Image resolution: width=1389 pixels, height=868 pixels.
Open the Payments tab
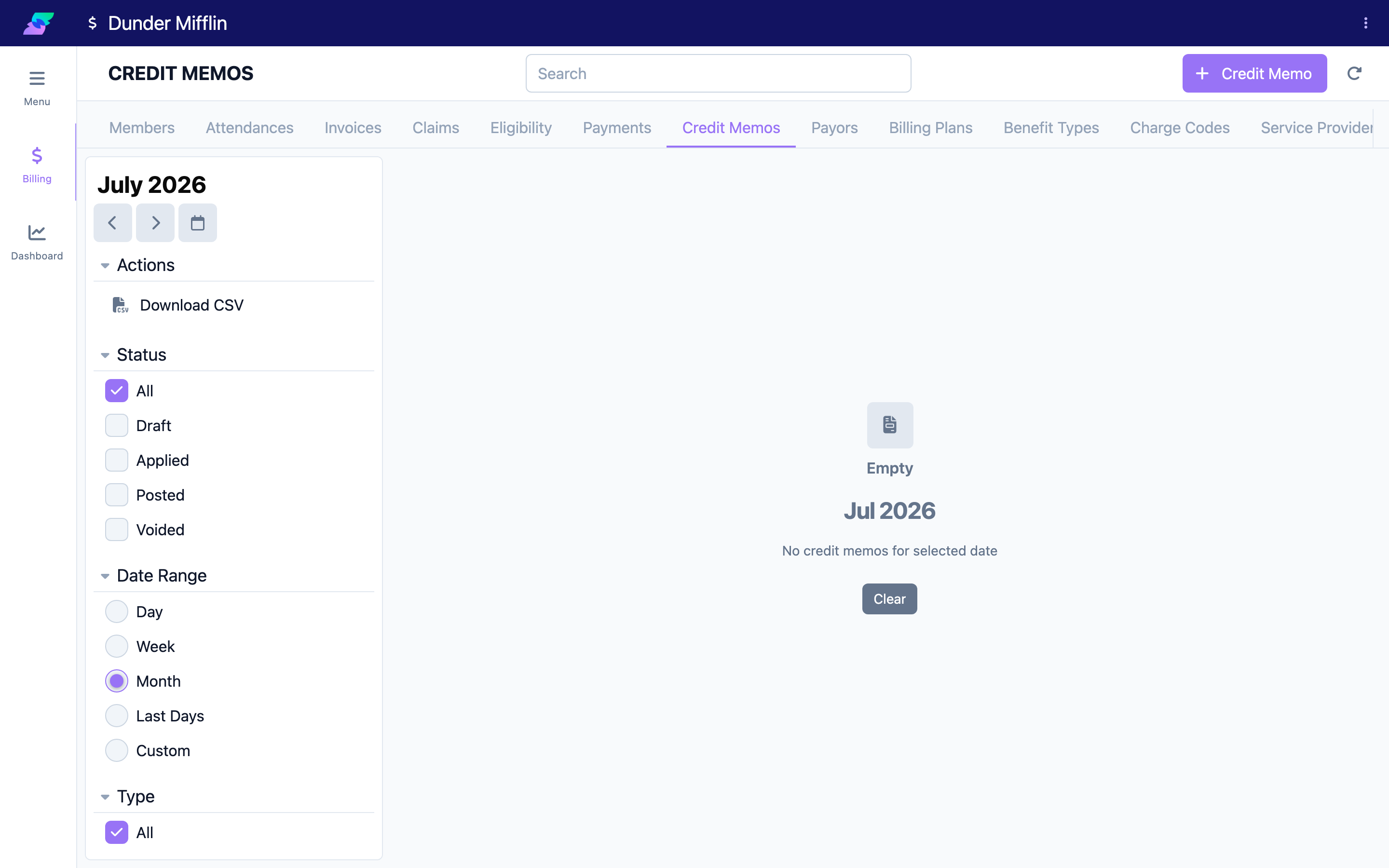pos(617,127)
